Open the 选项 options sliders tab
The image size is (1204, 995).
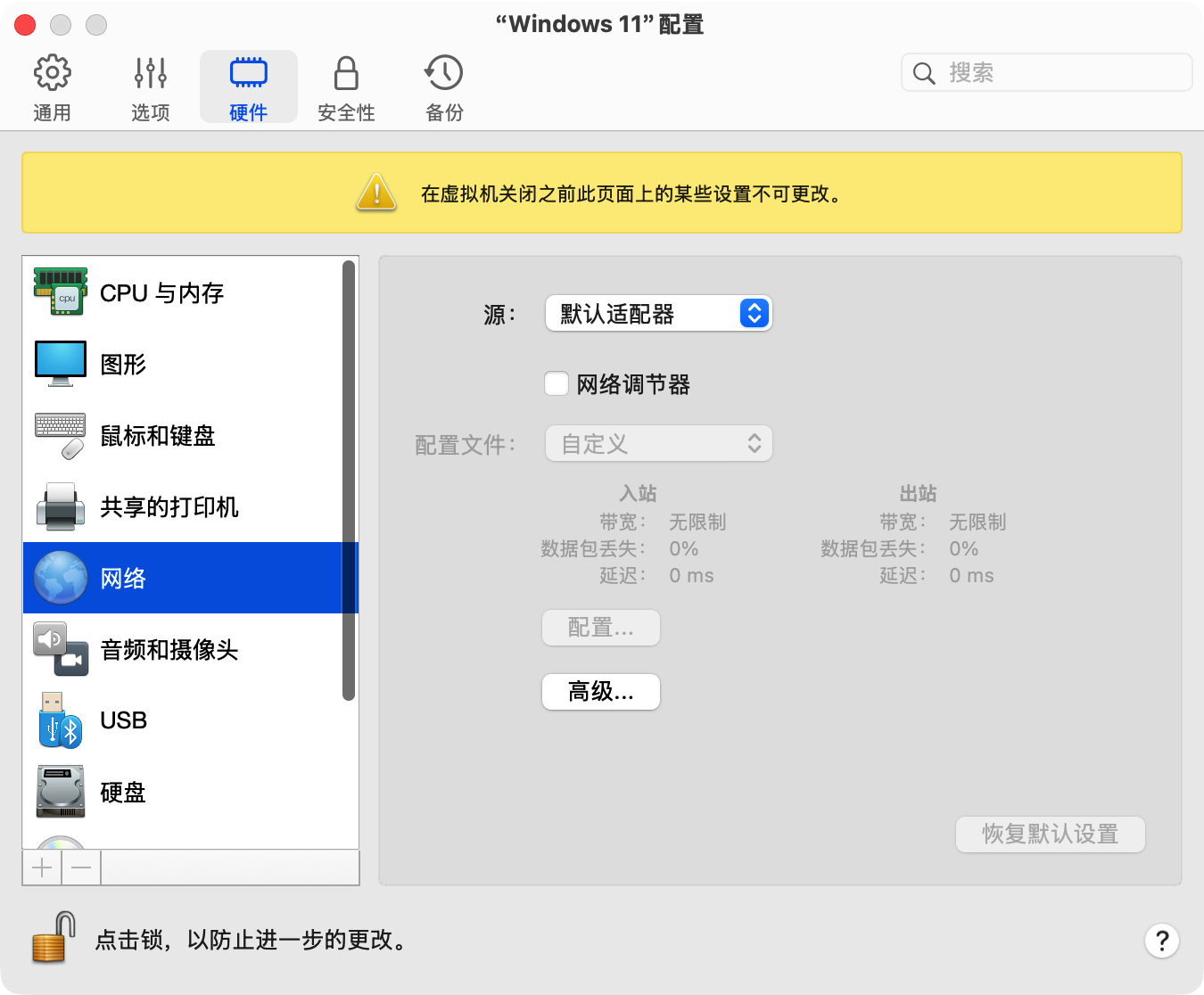[150, 87]
